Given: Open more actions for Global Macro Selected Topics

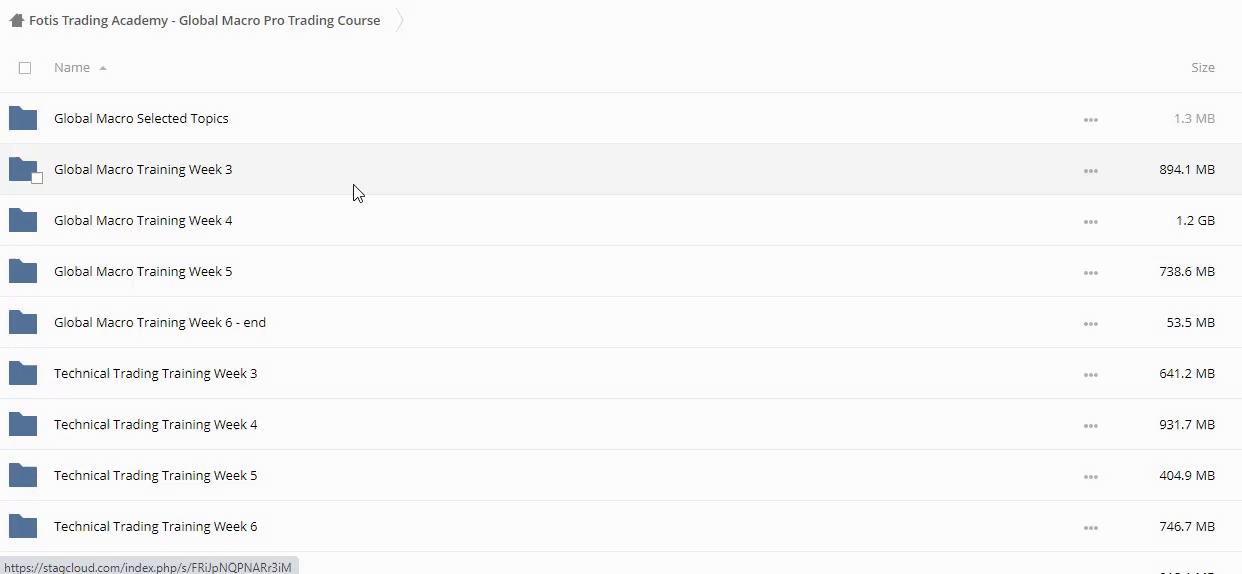Looking at the screenshot, I should [1090, 120].
